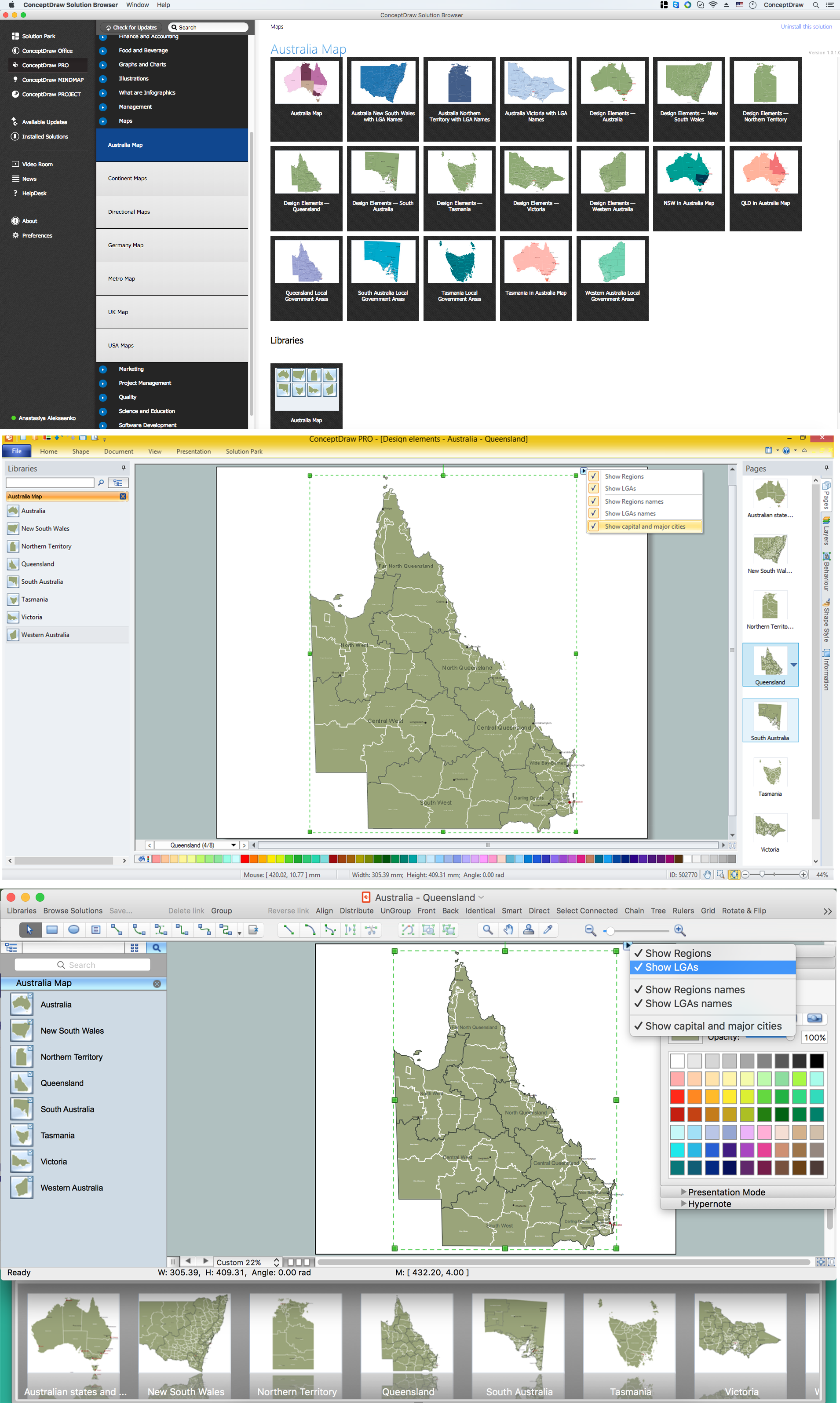Open the Shape ribbon tab

(x=80, y=452)
